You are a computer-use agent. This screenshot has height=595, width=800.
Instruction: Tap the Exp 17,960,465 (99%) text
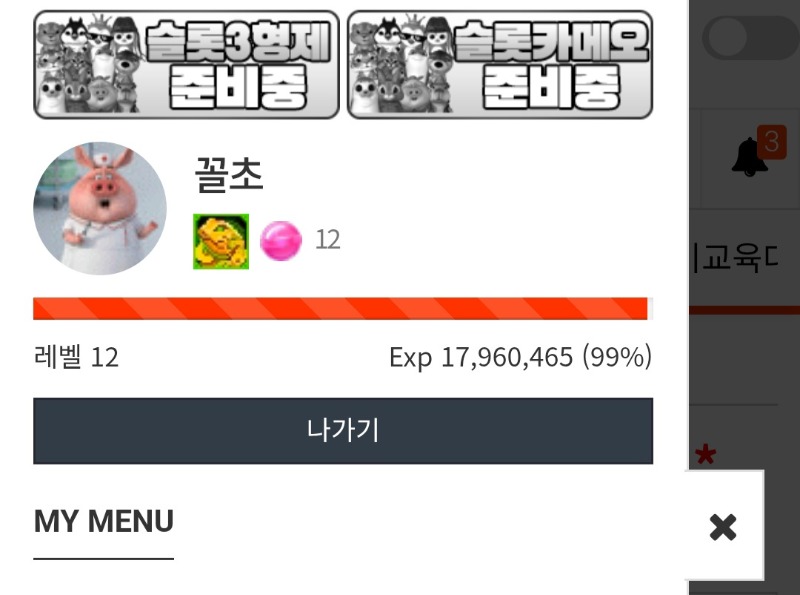[520, 357]
